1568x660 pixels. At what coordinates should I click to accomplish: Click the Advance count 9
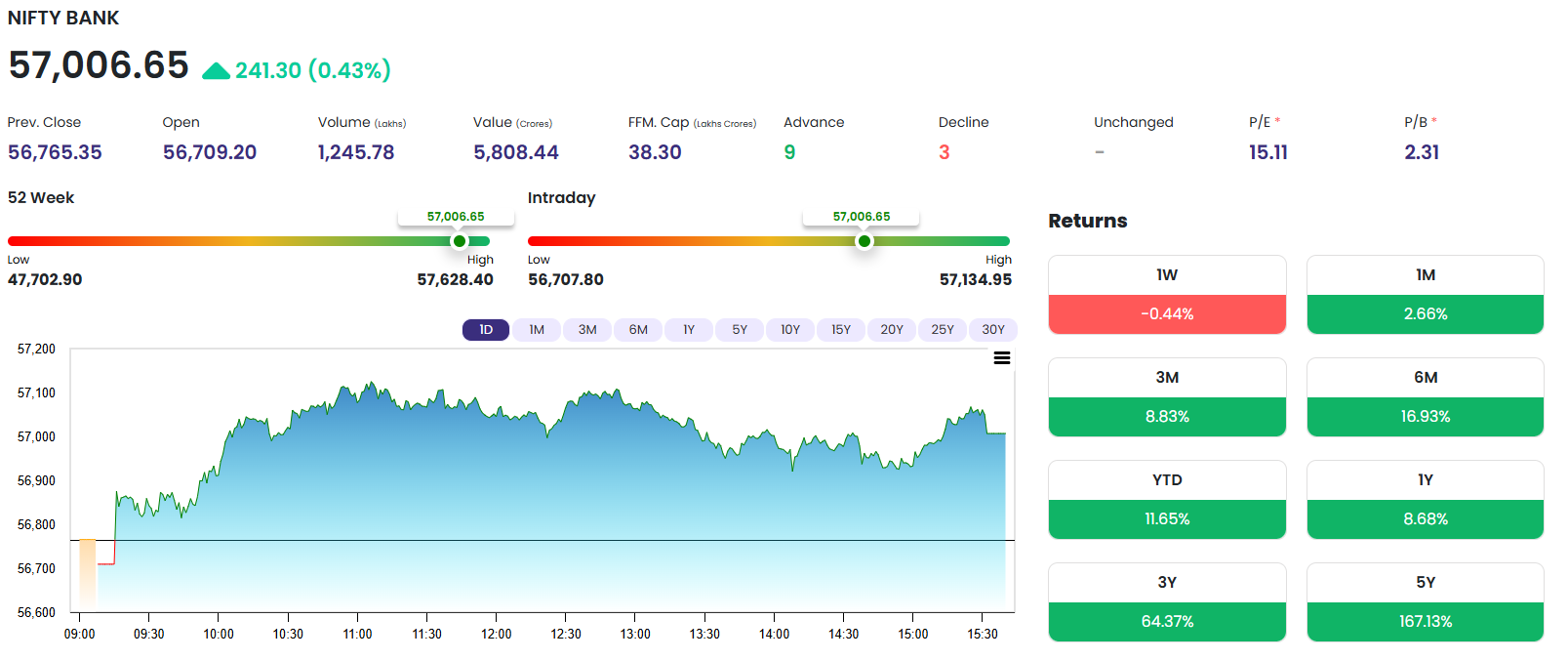(x=789, y=152)
